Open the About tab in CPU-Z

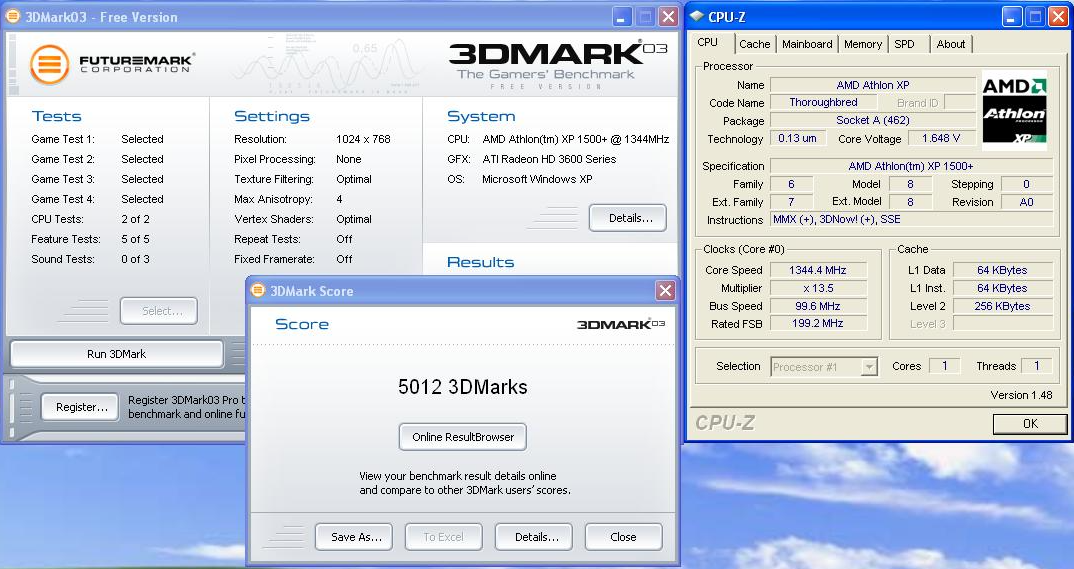pos(951,44)
